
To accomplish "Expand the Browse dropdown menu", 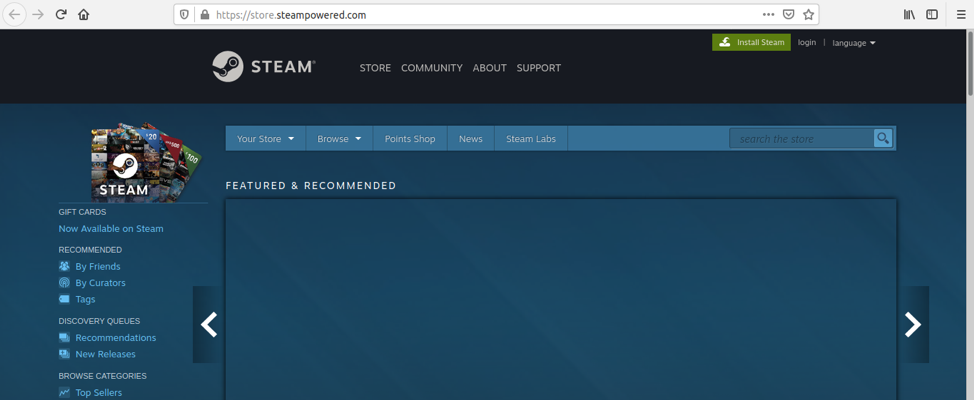I will 338,139.
